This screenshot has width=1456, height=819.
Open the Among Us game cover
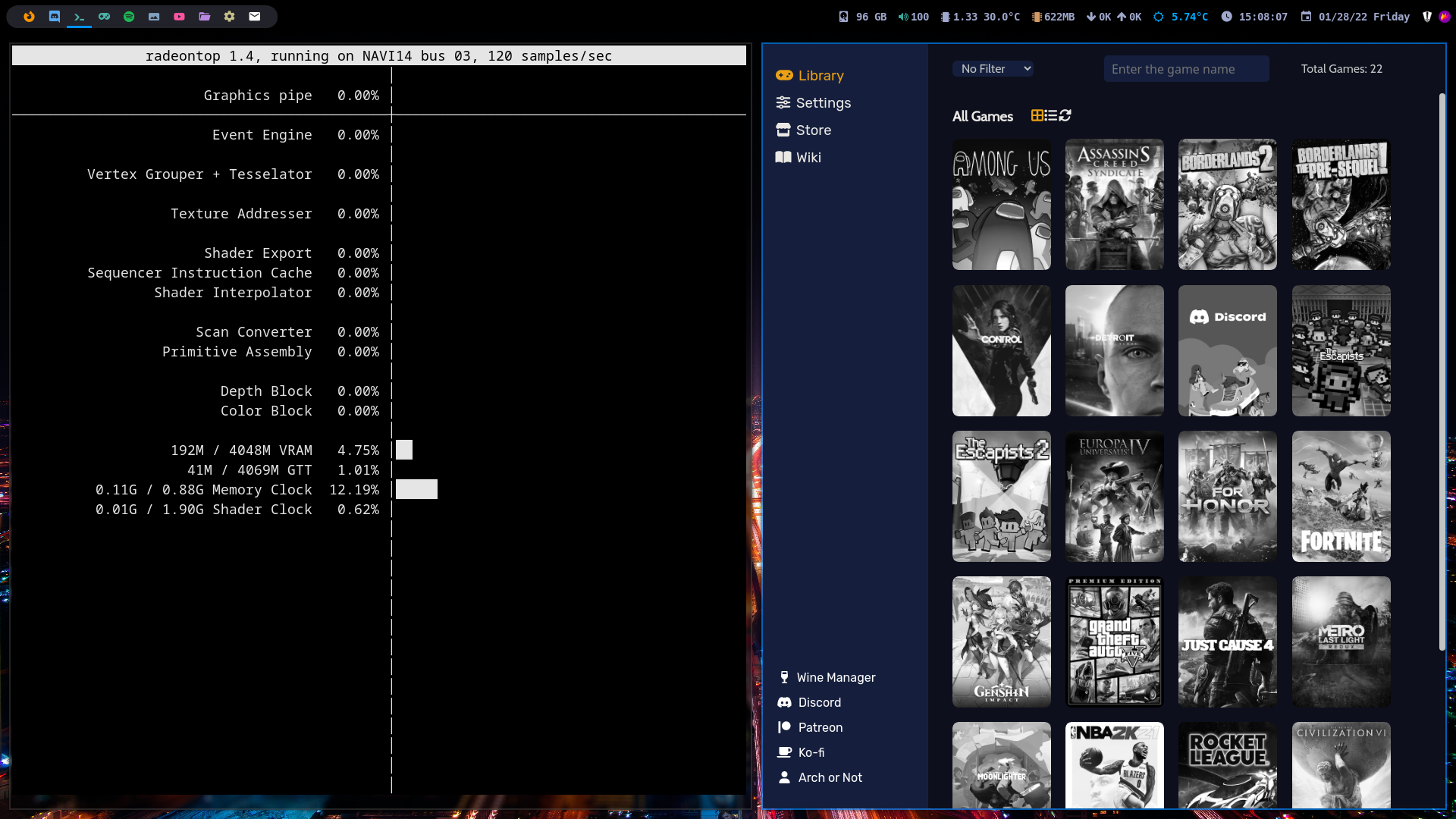point(1001,204)
